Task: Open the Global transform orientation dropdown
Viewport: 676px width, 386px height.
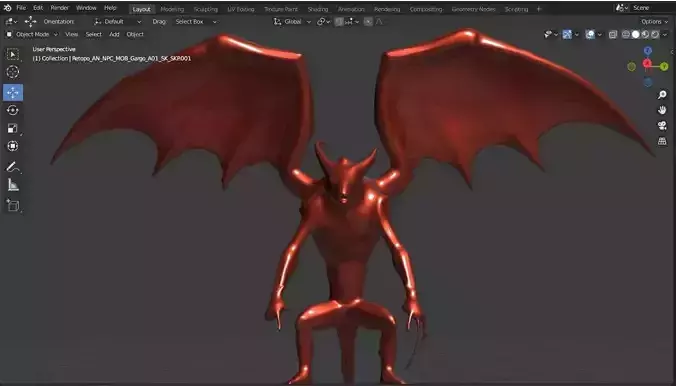Action: [292, 22]
